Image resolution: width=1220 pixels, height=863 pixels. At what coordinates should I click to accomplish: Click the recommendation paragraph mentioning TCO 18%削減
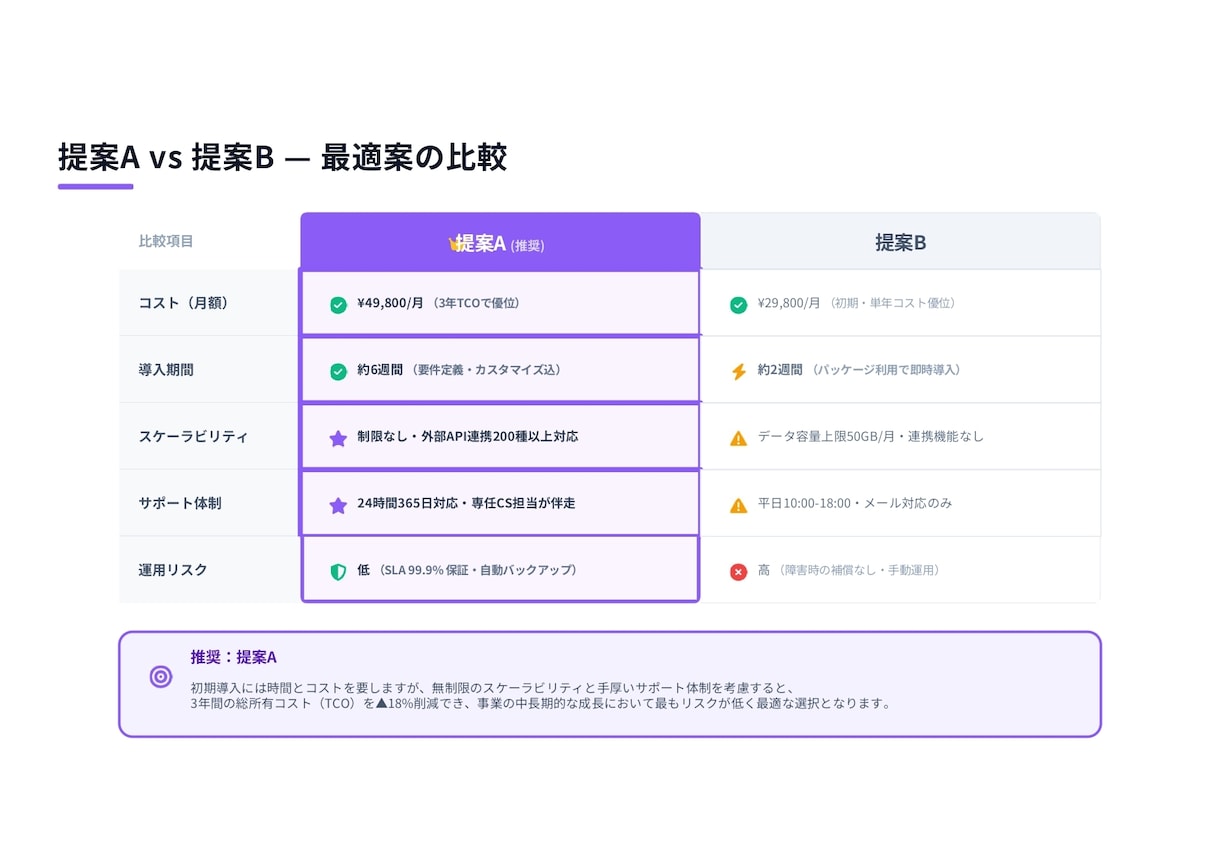(x=541, y=695)
